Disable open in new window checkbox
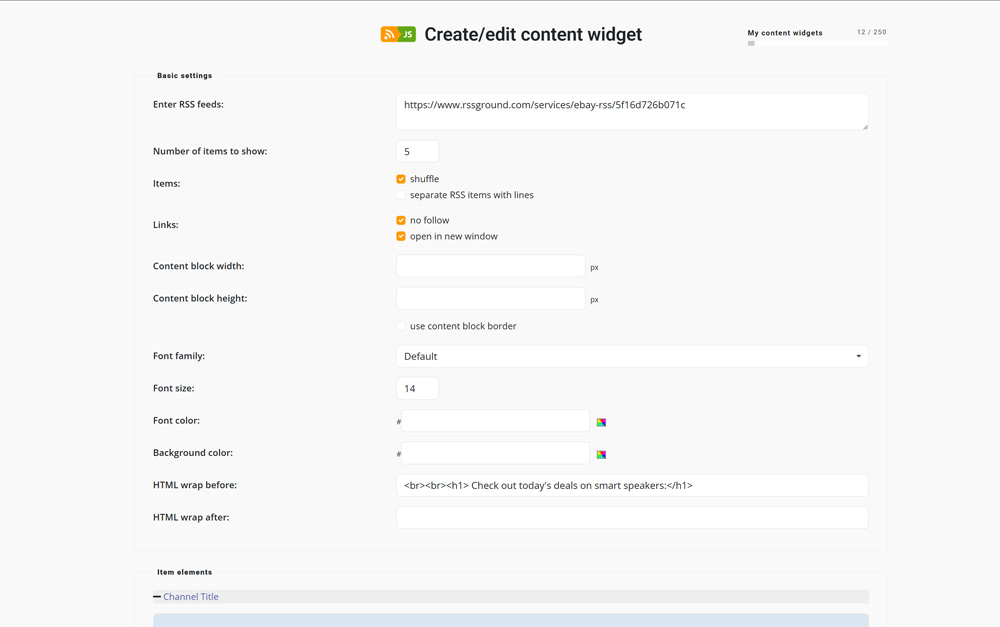 (401, 236)
